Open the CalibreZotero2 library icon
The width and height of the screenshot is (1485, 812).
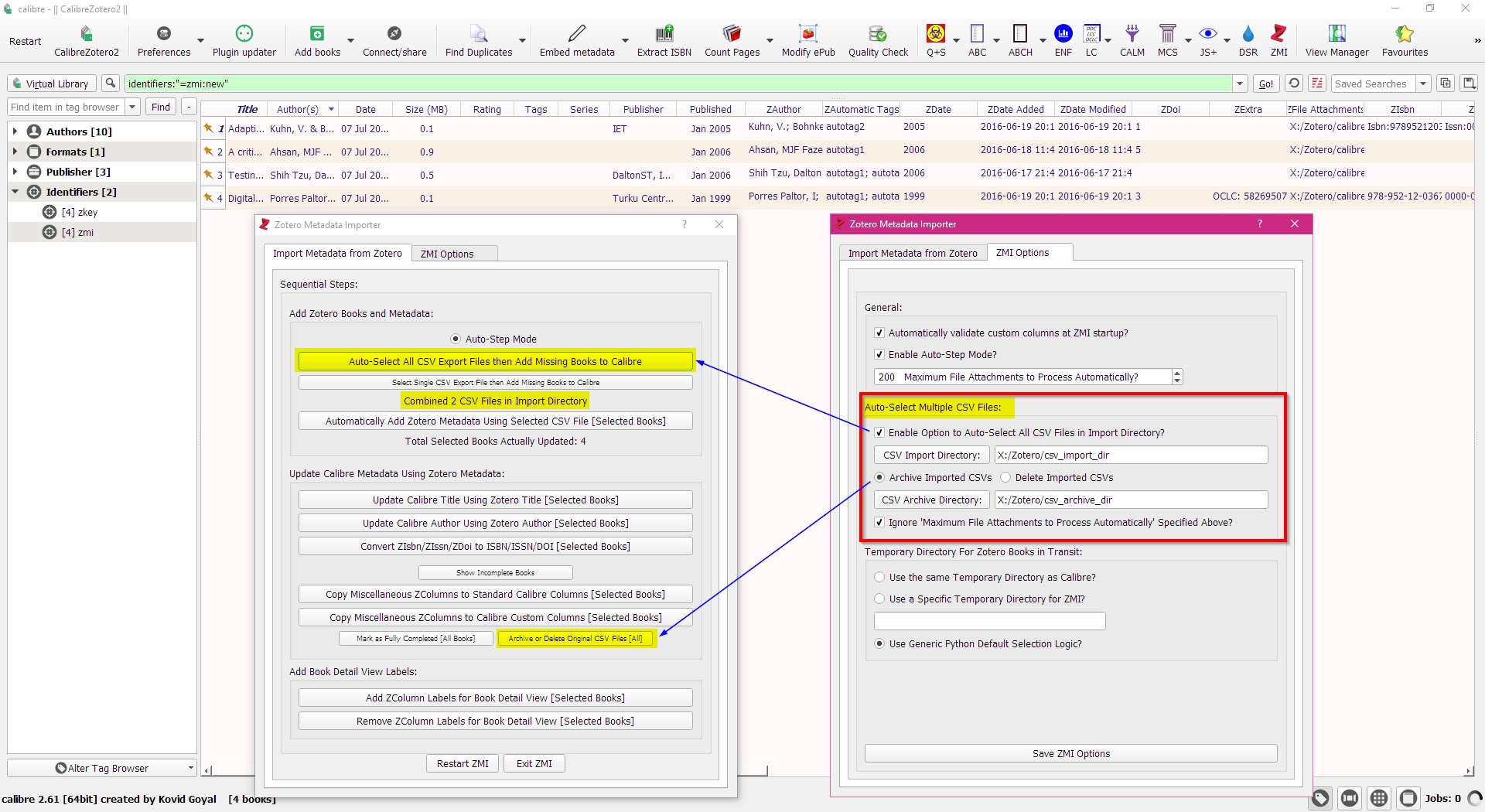[x=86, y=34]
